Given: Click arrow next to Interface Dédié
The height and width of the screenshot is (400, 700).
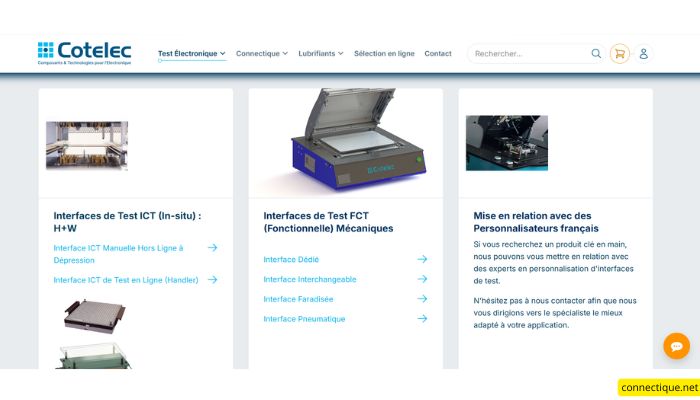Looking at the screenshot, I should (x=422, y=259).
